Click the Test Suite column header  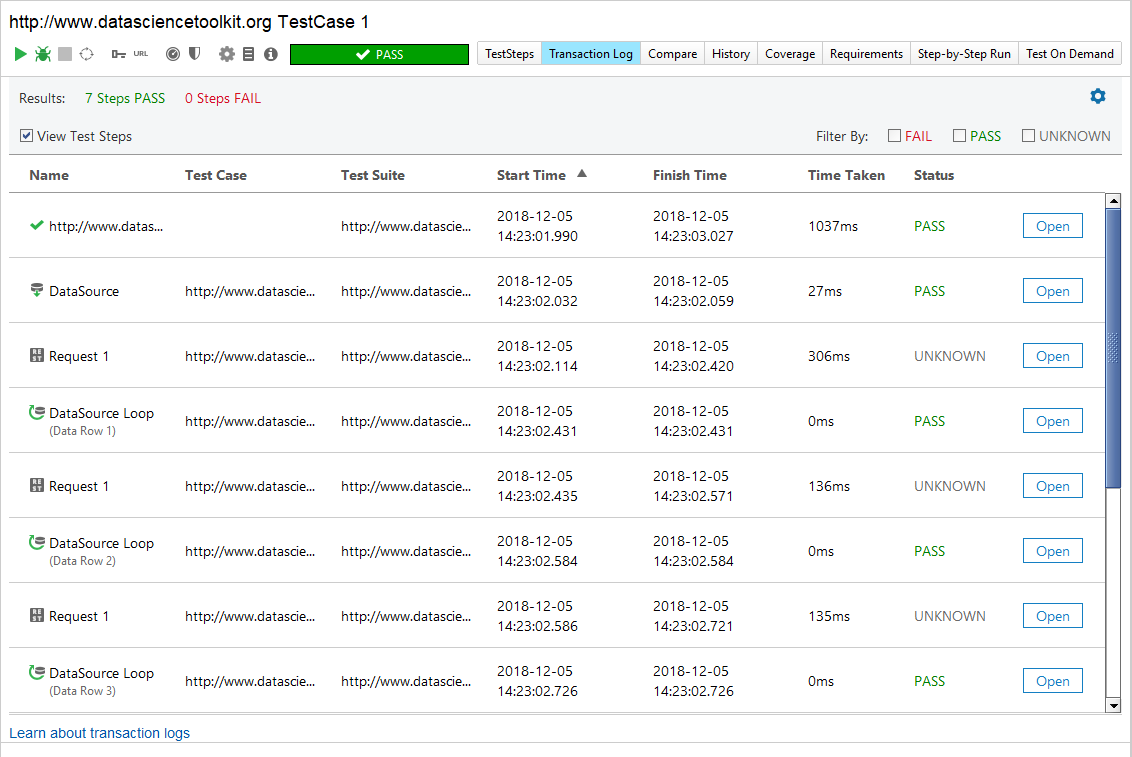(373, 175)
